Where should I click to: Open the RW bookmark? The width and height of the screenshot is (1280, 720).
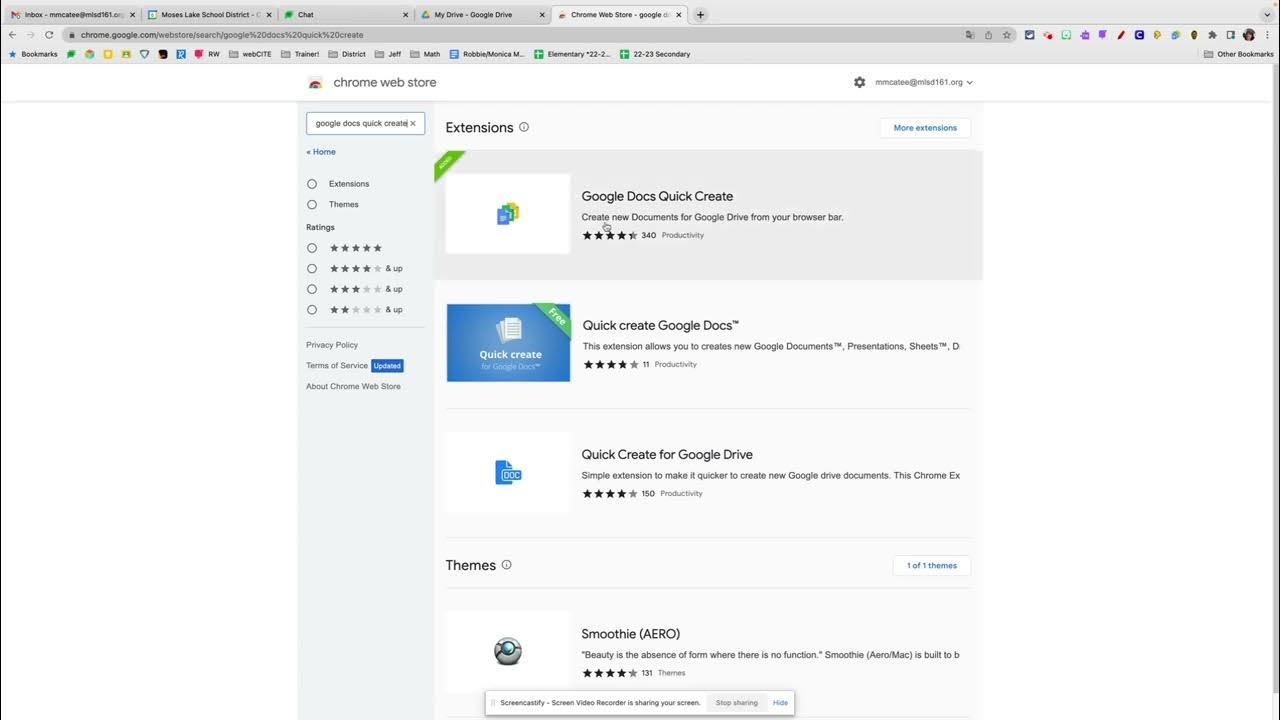click(x=207, y=54)
